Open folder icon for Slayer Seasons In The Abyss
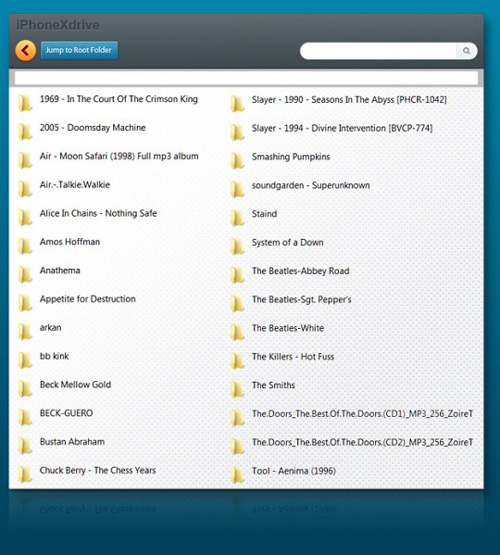Viewport: 500px width, 555px height. (x=237, y=104)
